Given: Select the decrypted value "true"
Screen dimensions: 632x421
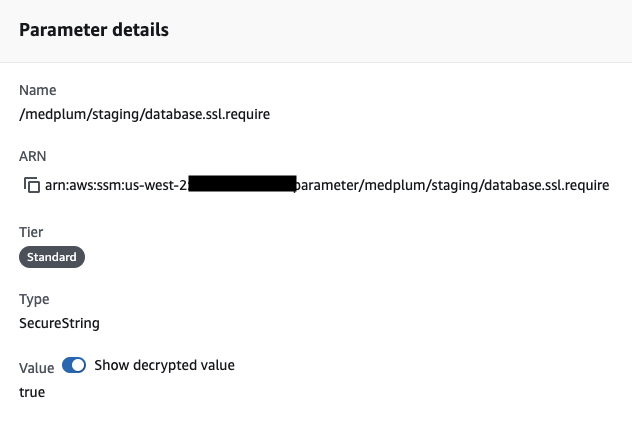Looking at the screenshot, I should pos(32,392).
